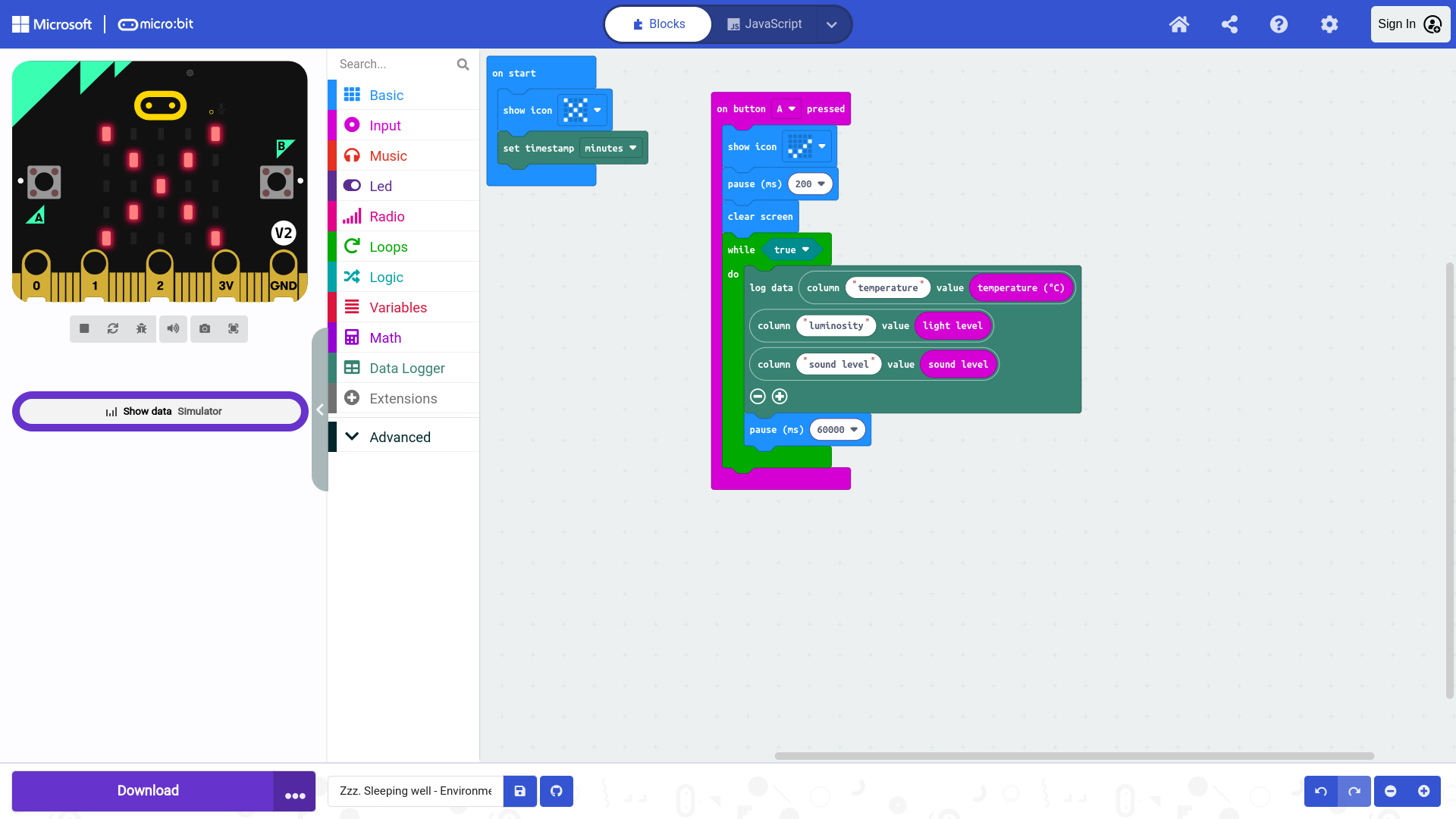Open the Data Logger block category

(406, 368)
